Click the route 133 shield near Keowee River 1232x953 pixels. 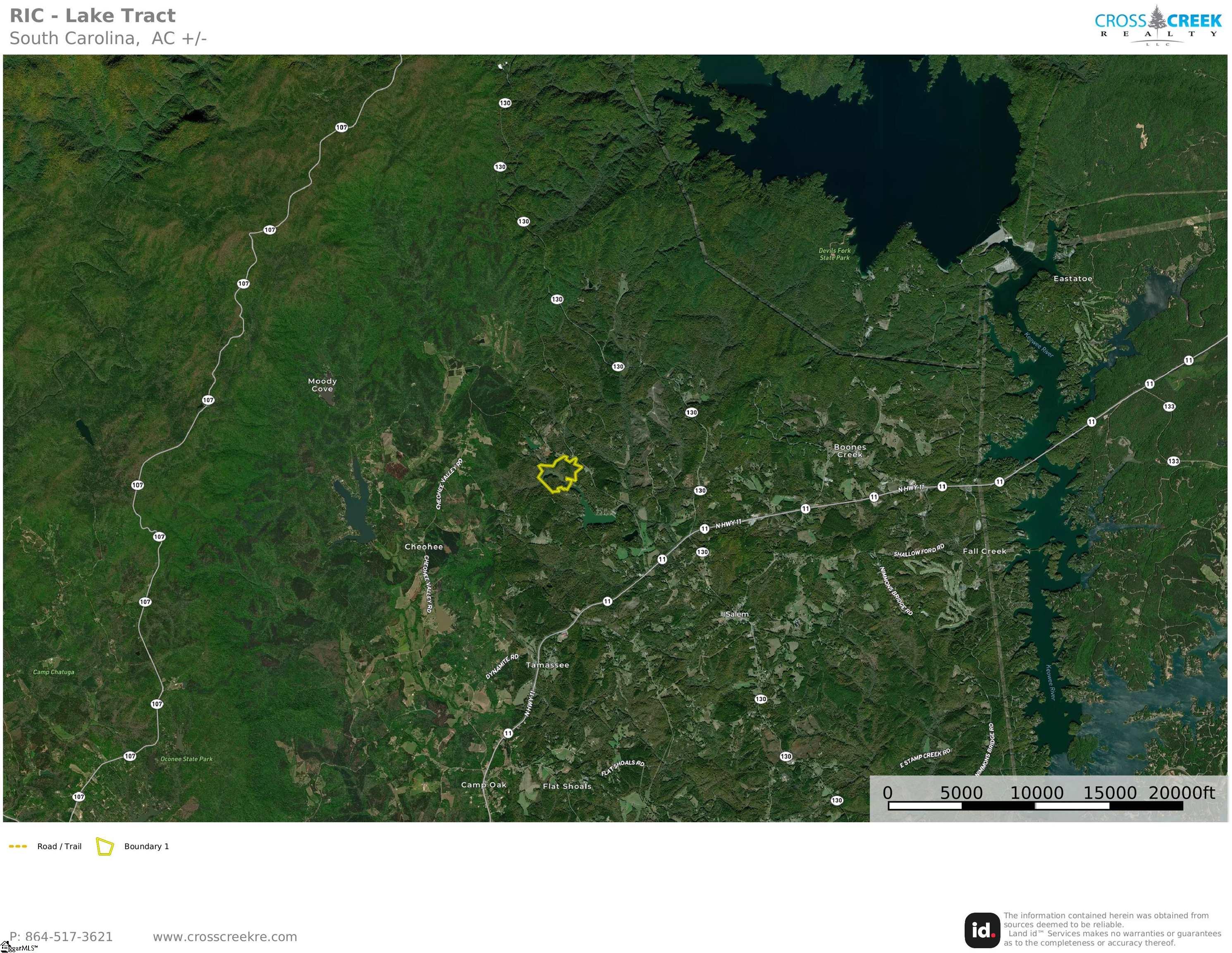[x=1169, y=406]
